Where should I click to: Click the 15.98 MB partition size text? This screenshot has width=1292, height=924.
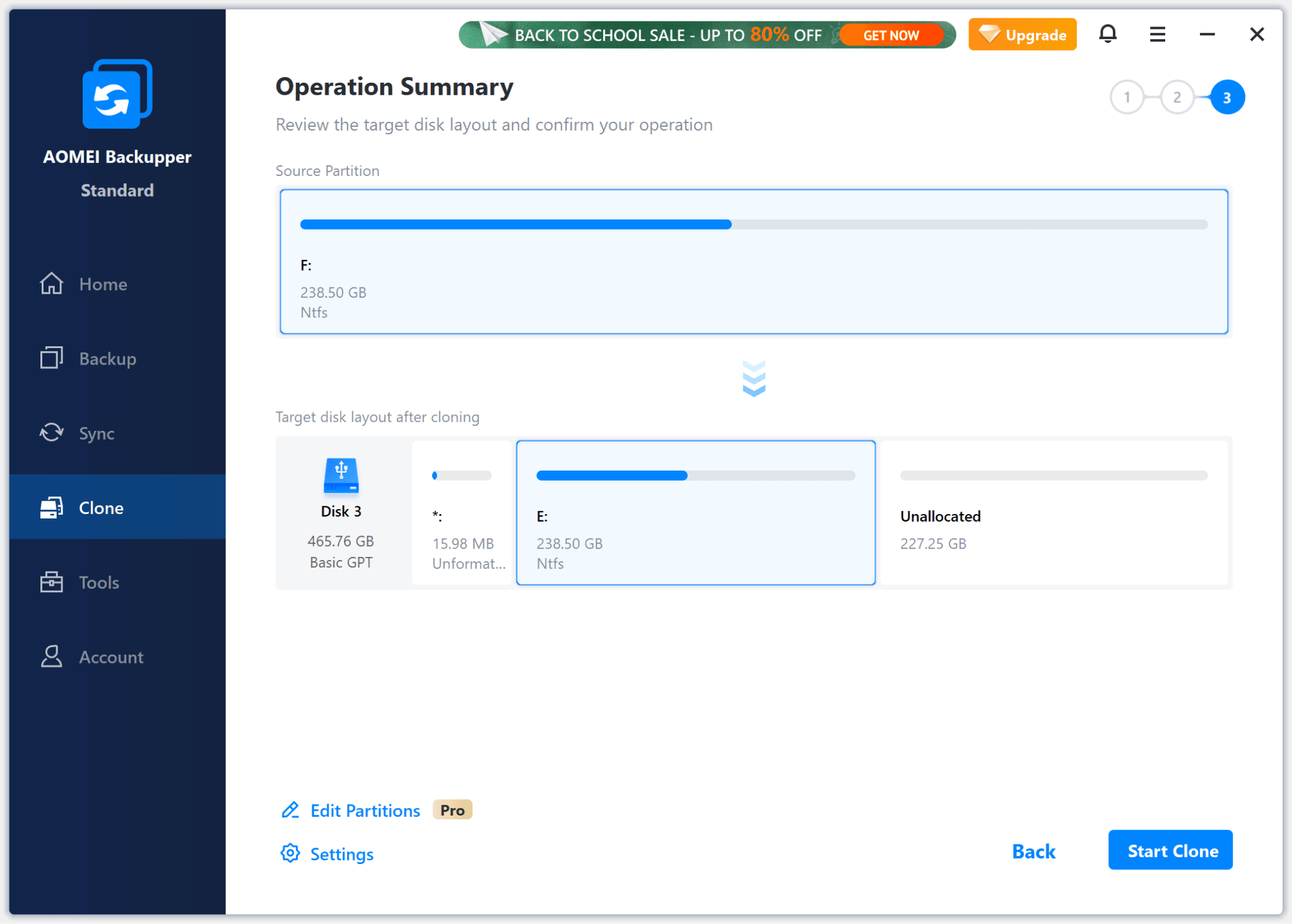tap(463, 544)
